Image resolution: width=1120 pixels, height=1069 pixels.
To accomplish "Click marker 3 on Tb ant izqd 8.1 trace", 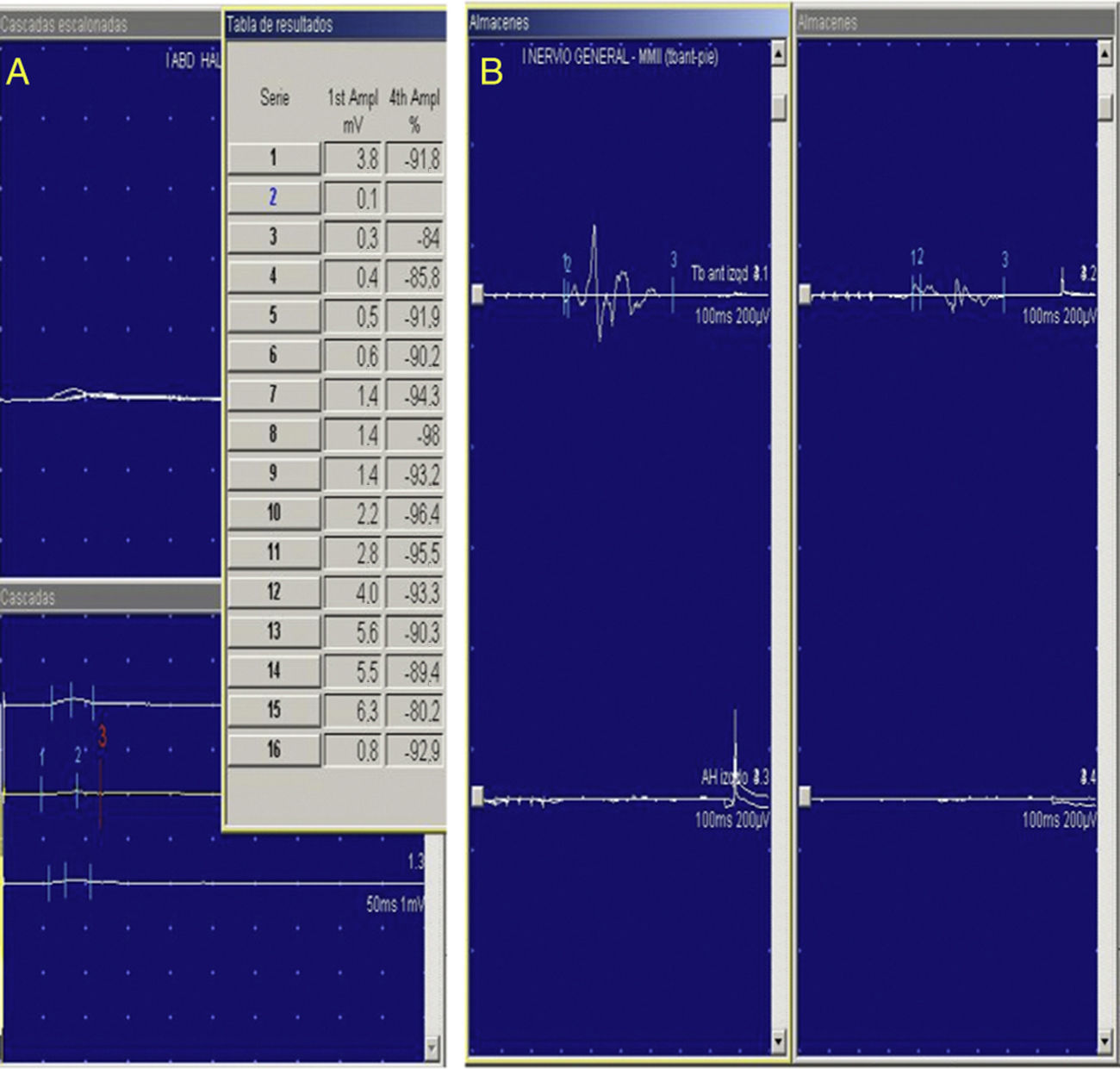I will click(x=674, y=261).
